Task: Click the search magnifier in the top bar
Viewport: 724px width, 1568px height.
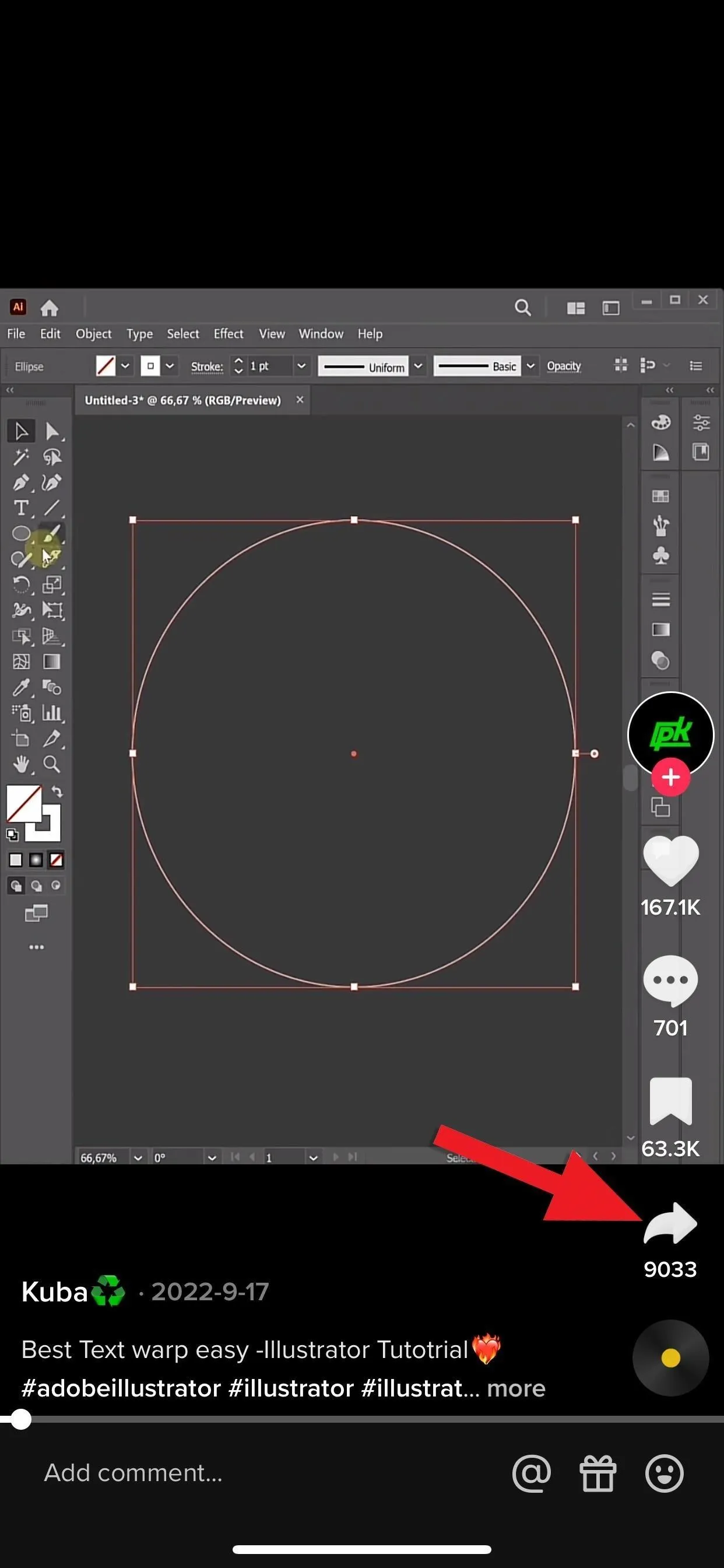Action: pos(523,307)
